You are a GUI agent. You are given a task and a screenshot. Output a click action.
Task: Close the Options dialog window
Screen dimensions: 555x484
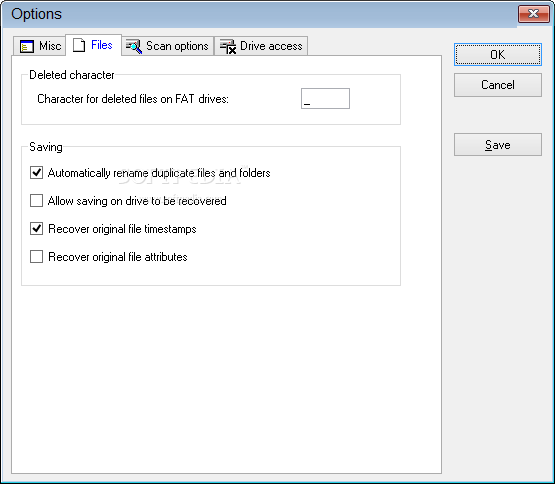tap(533, 14)
